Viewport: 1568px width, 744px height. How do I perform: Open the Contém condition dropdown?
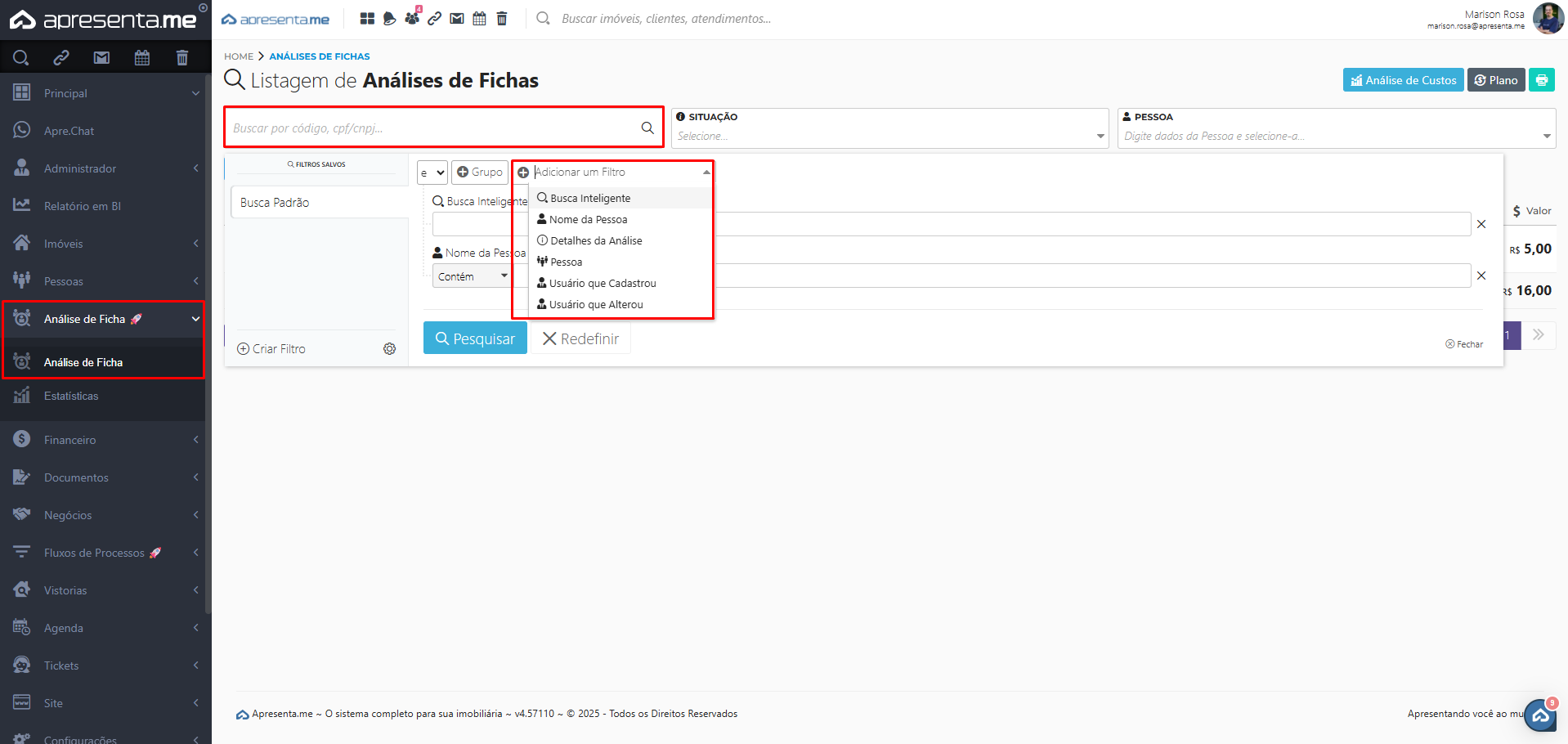click(x=472, y=276)
